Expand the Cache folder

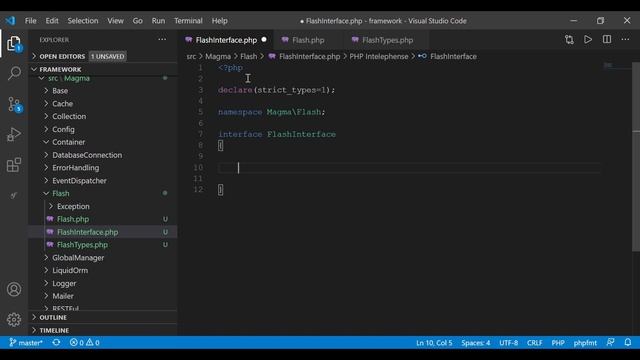pos(102,104)
